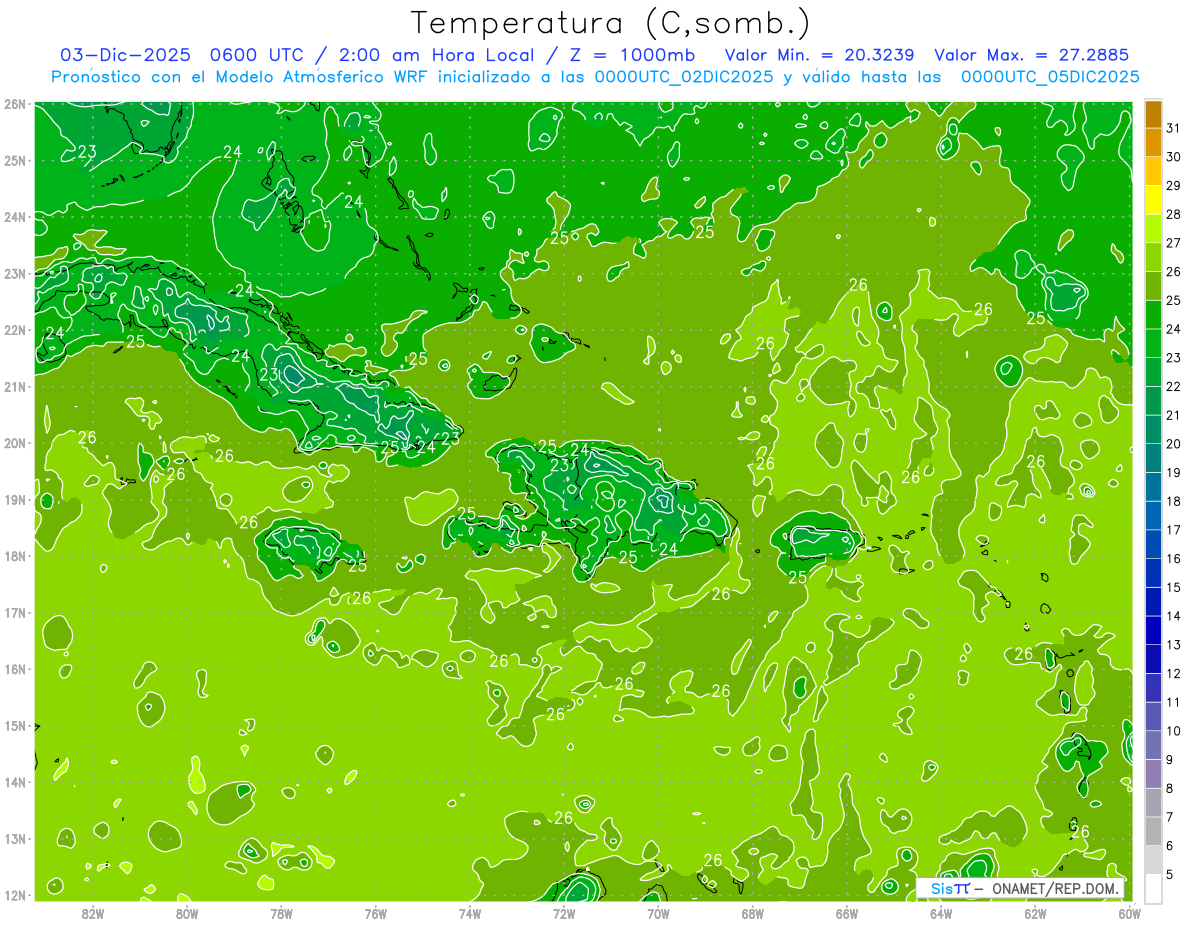Click latitude axis label "15N"
The width and height of the screenshot is (1200, 927).
[x=15, y=725]
